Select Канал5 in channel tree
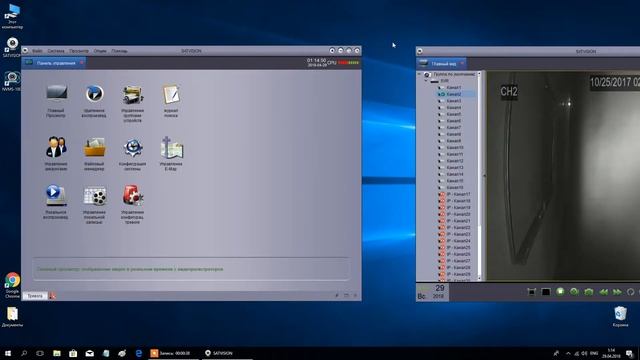Screen dimensions: 640x360 click(x=454, y=114)
